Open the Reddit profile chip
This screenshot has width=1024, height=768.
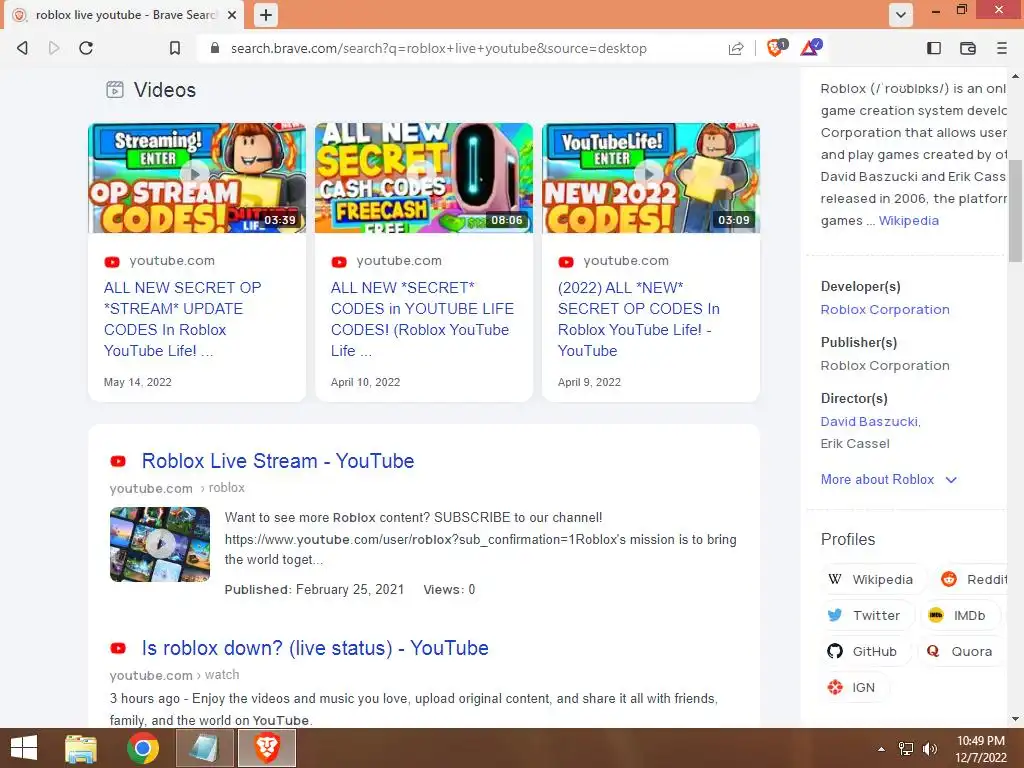[x=973, y=579]
